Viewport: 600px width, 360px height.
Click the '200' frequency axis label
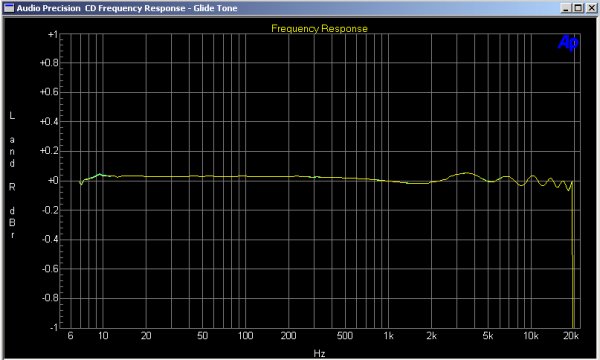pyautogui.click(x=288, y=336)
